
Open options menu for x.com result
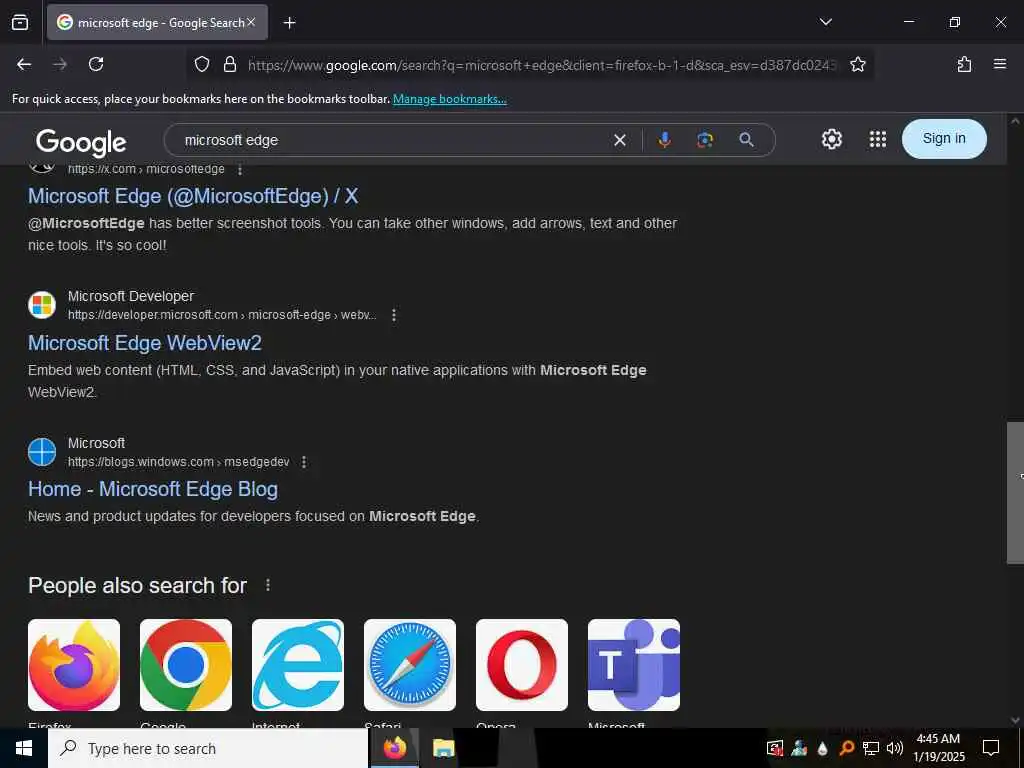click(x=240, y=169)
